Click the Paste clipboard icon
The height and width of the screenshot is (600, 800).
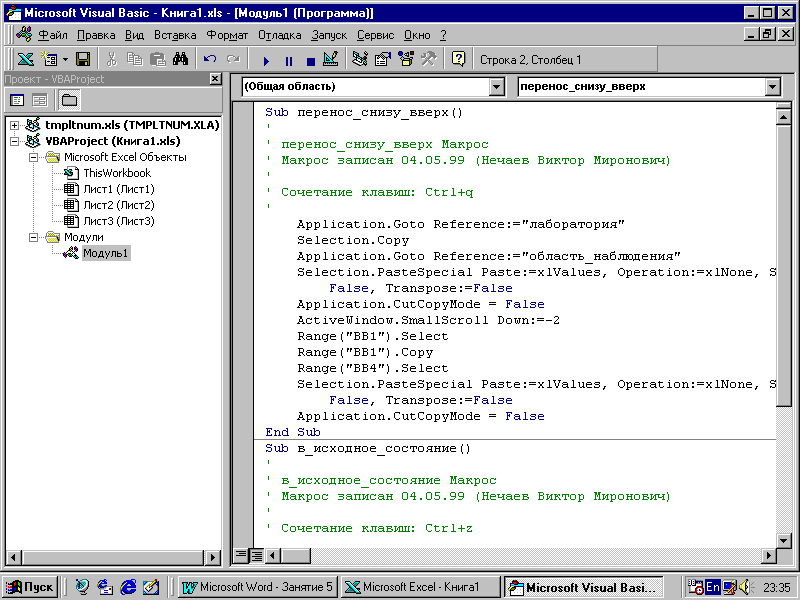[158, 59]
